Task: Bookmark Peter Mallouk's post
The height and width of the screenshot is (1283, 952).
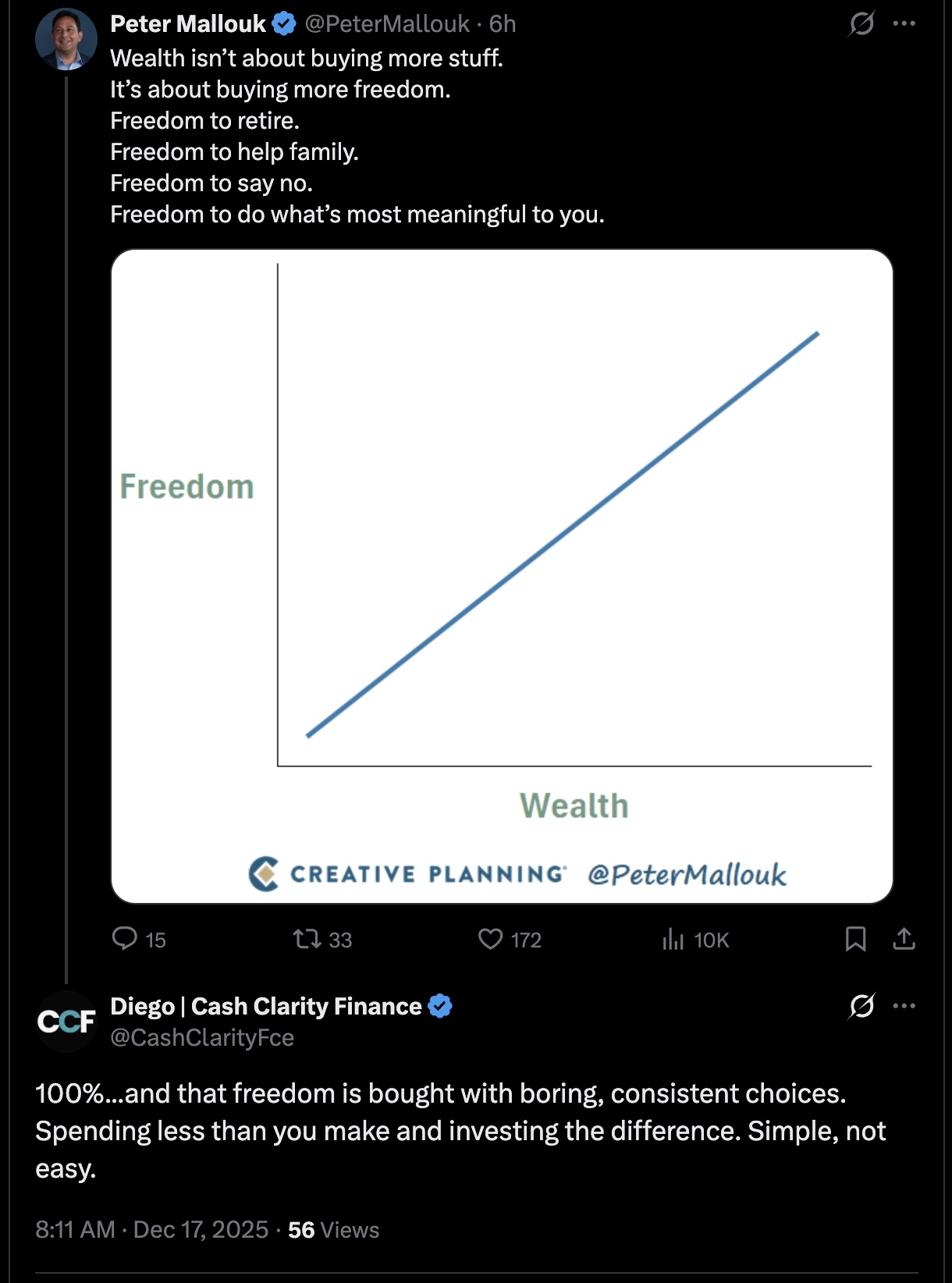Action: pos(855,938)
